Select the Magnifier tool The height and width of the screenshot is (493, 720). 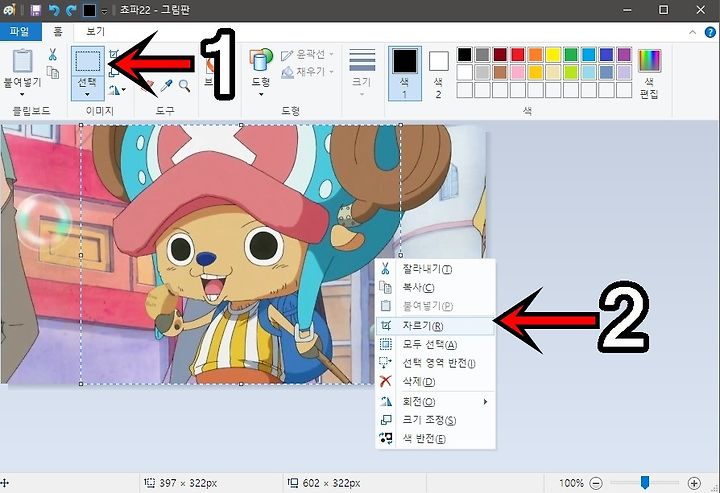[184, 86]
